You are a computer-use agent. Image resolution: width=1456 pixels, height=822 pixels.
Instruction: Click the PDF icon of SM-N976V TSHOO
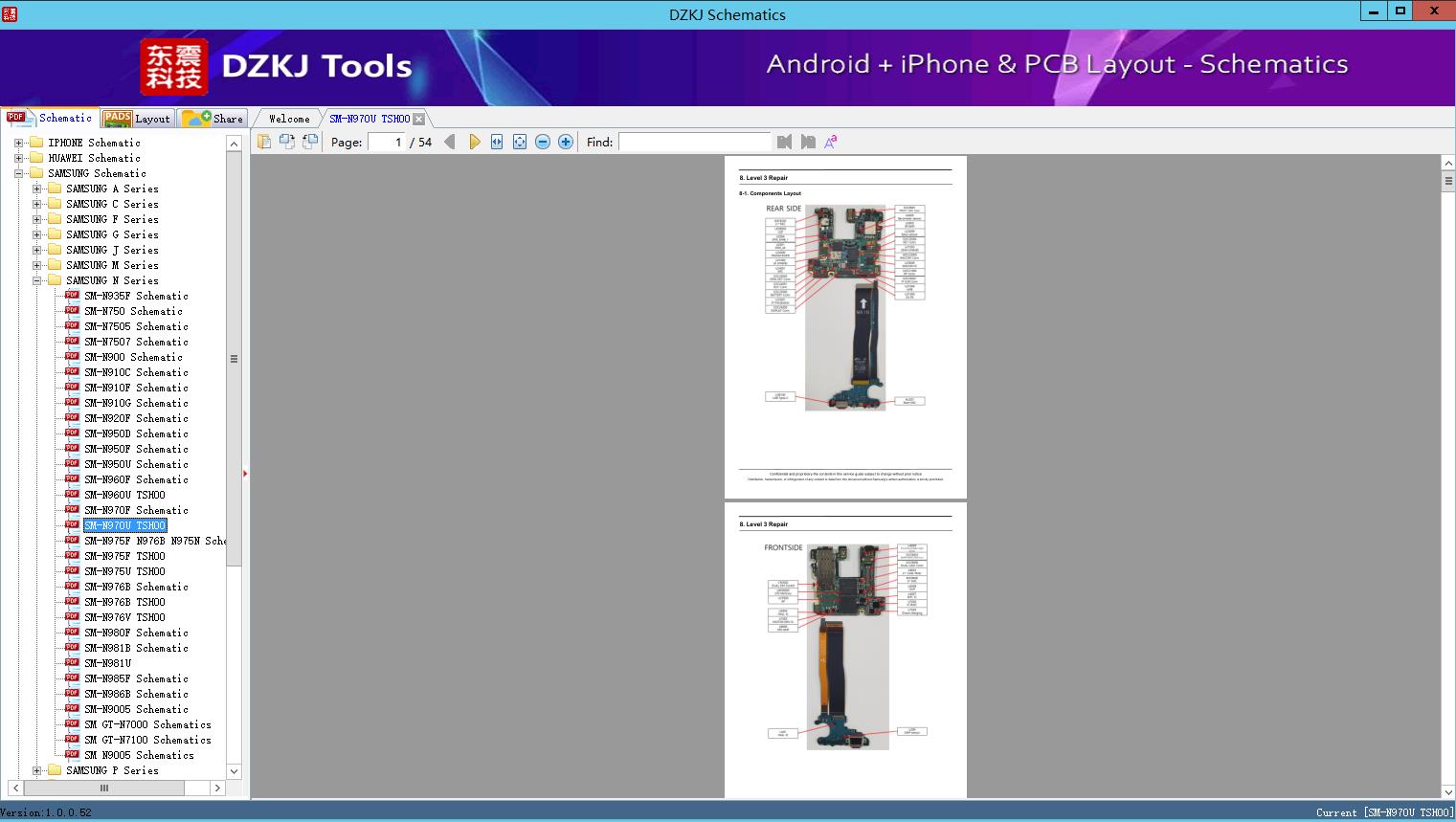point(72,617)
